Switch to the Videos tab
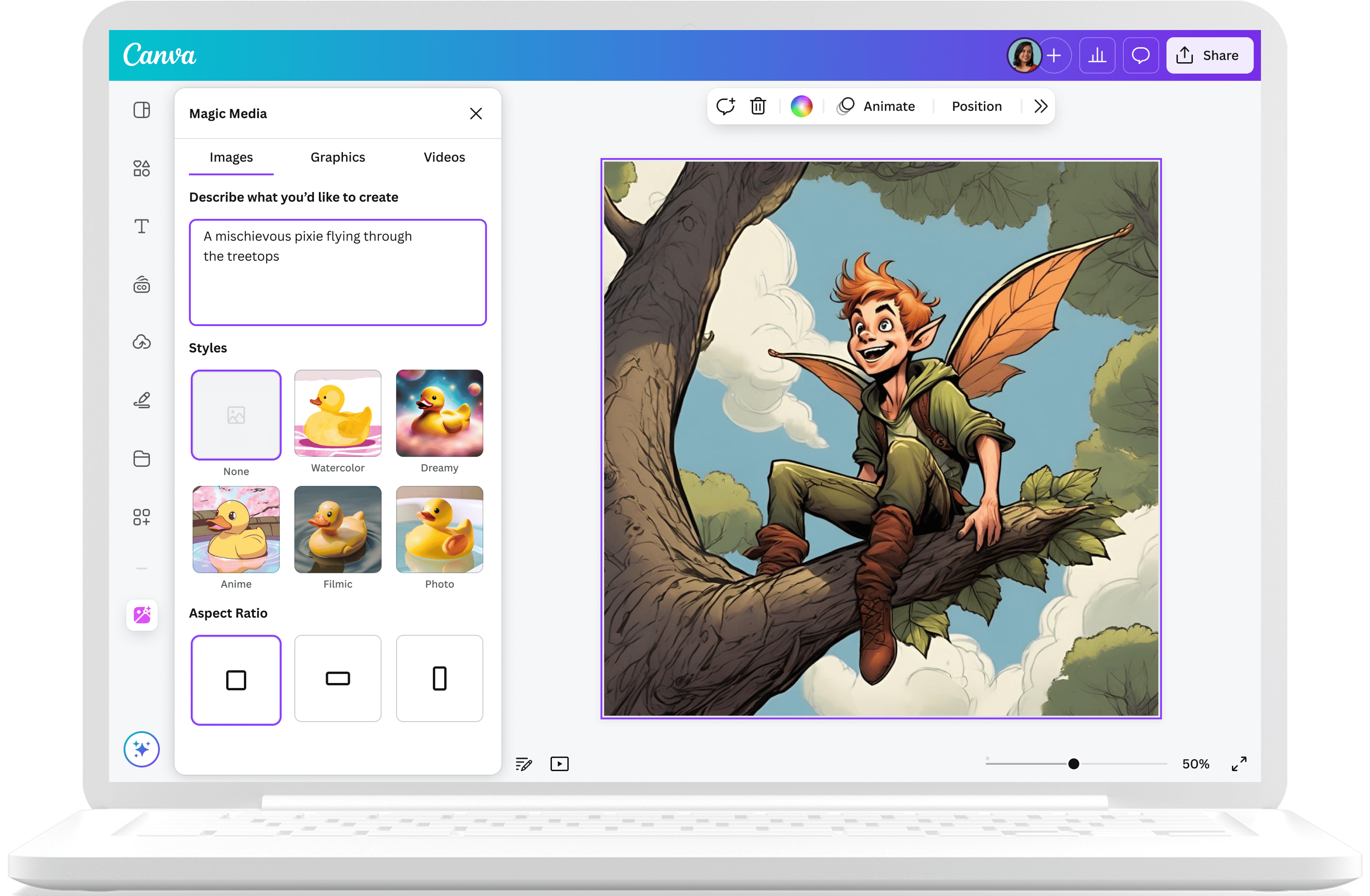Viewport: 1370px width, 896px height. [x=444, y=157]
